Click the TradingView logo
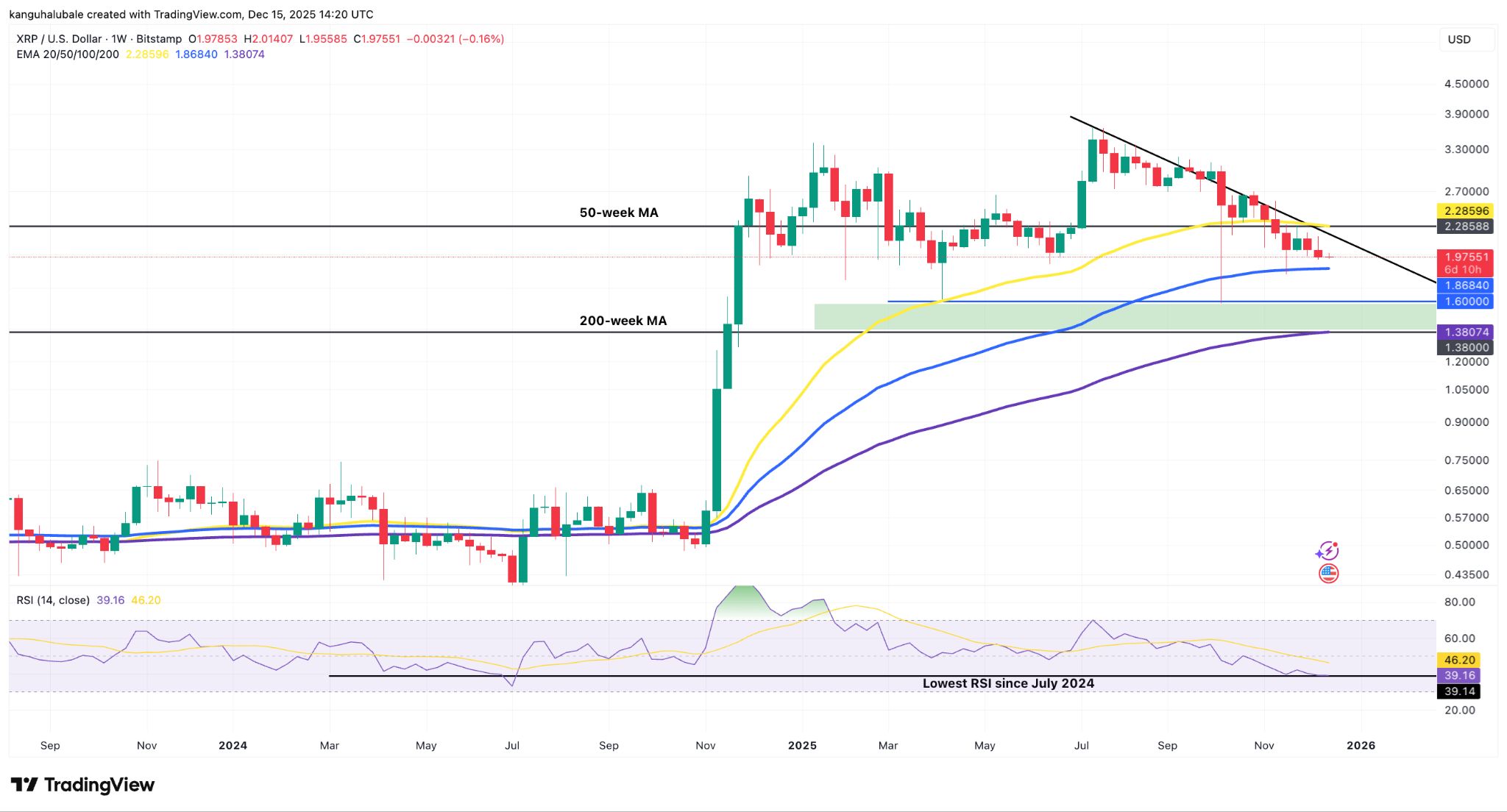The height and width of the screenshot is (812, 1507). pos(81,785)
